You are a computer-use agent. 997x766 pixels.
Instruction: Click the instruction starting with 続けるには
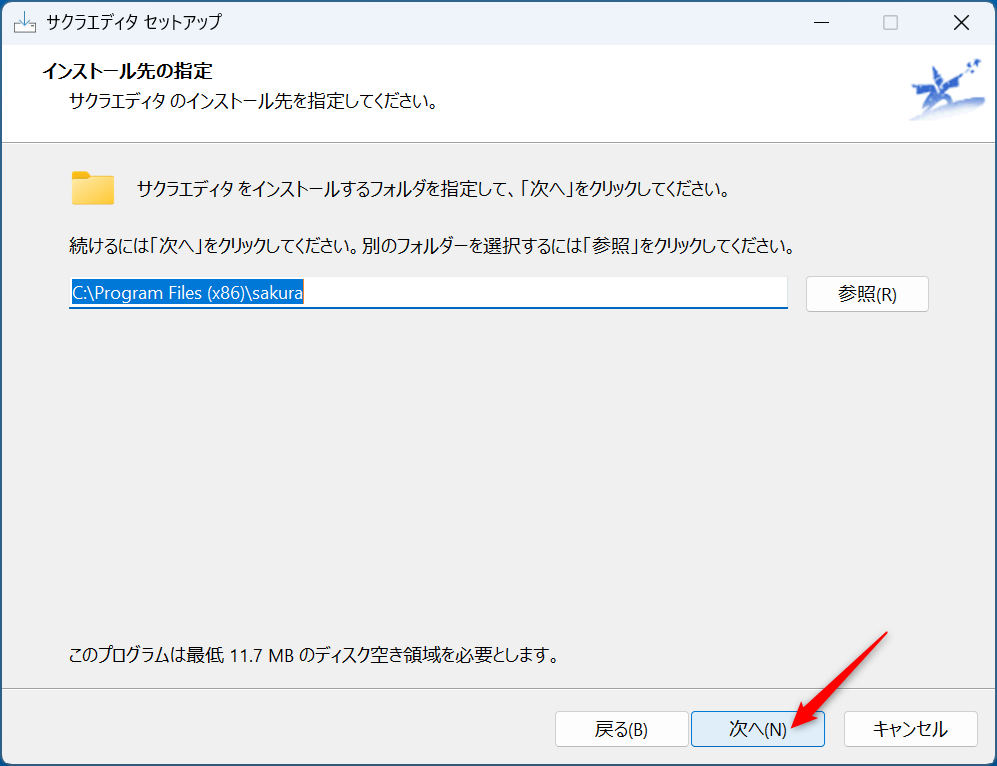[432, 246]
